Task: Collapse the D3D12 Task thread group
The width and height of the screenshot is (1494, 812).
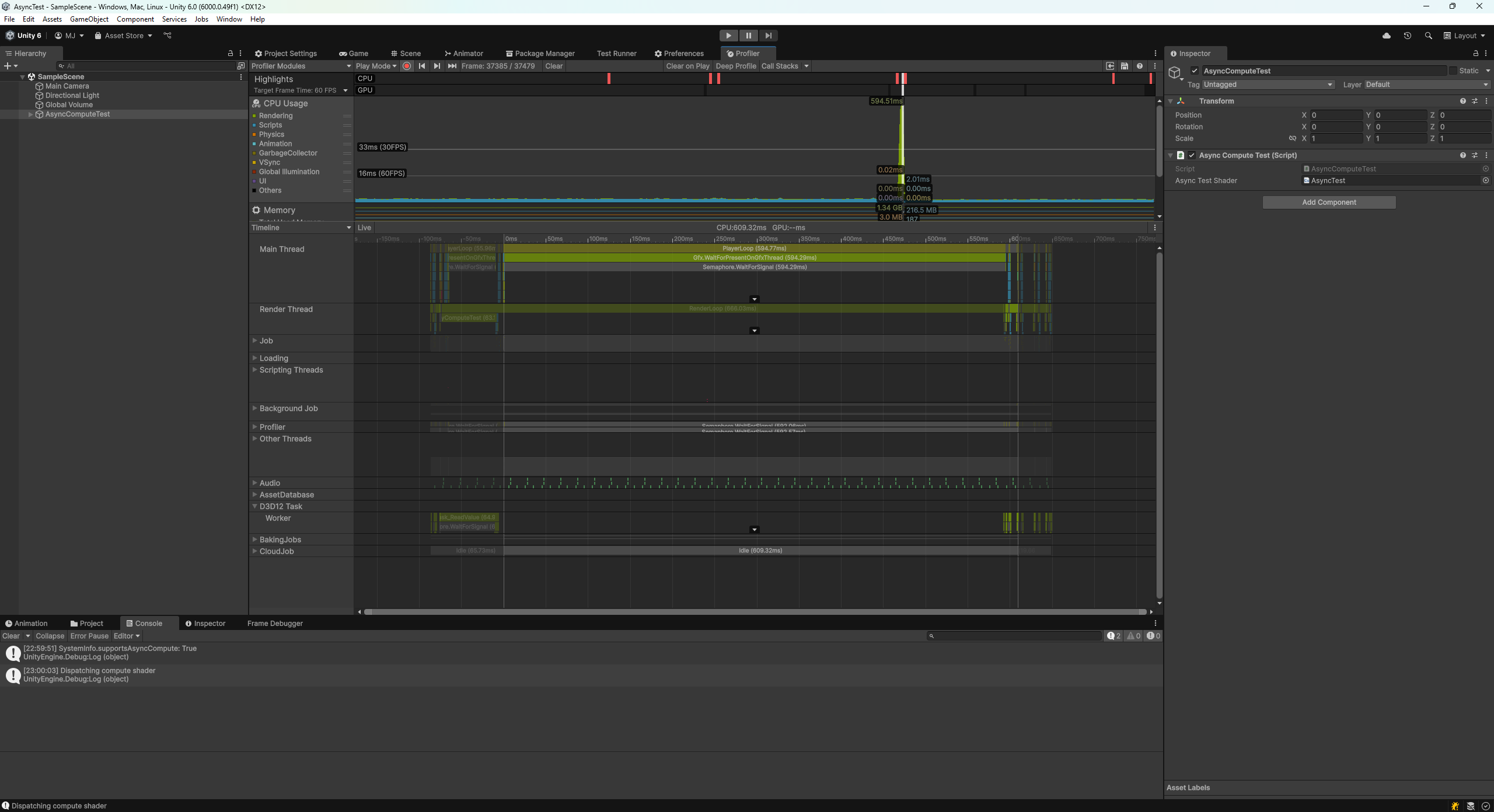Action: [254, 506]
